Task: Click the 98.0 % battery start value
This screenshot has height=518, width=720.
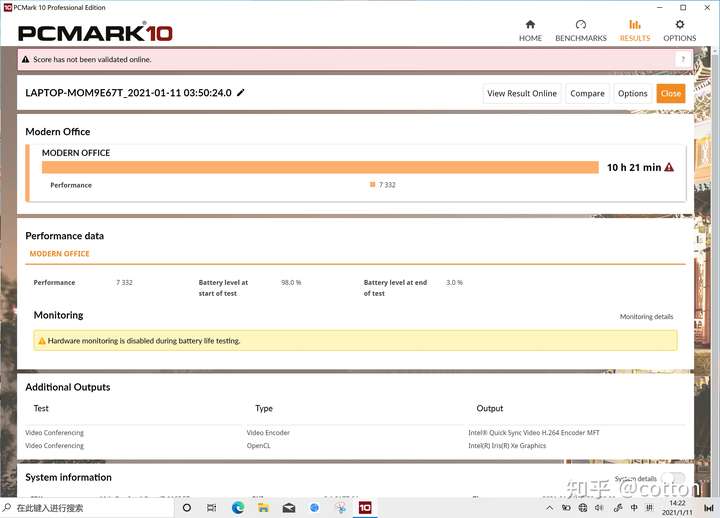Action: pos(291,282)
